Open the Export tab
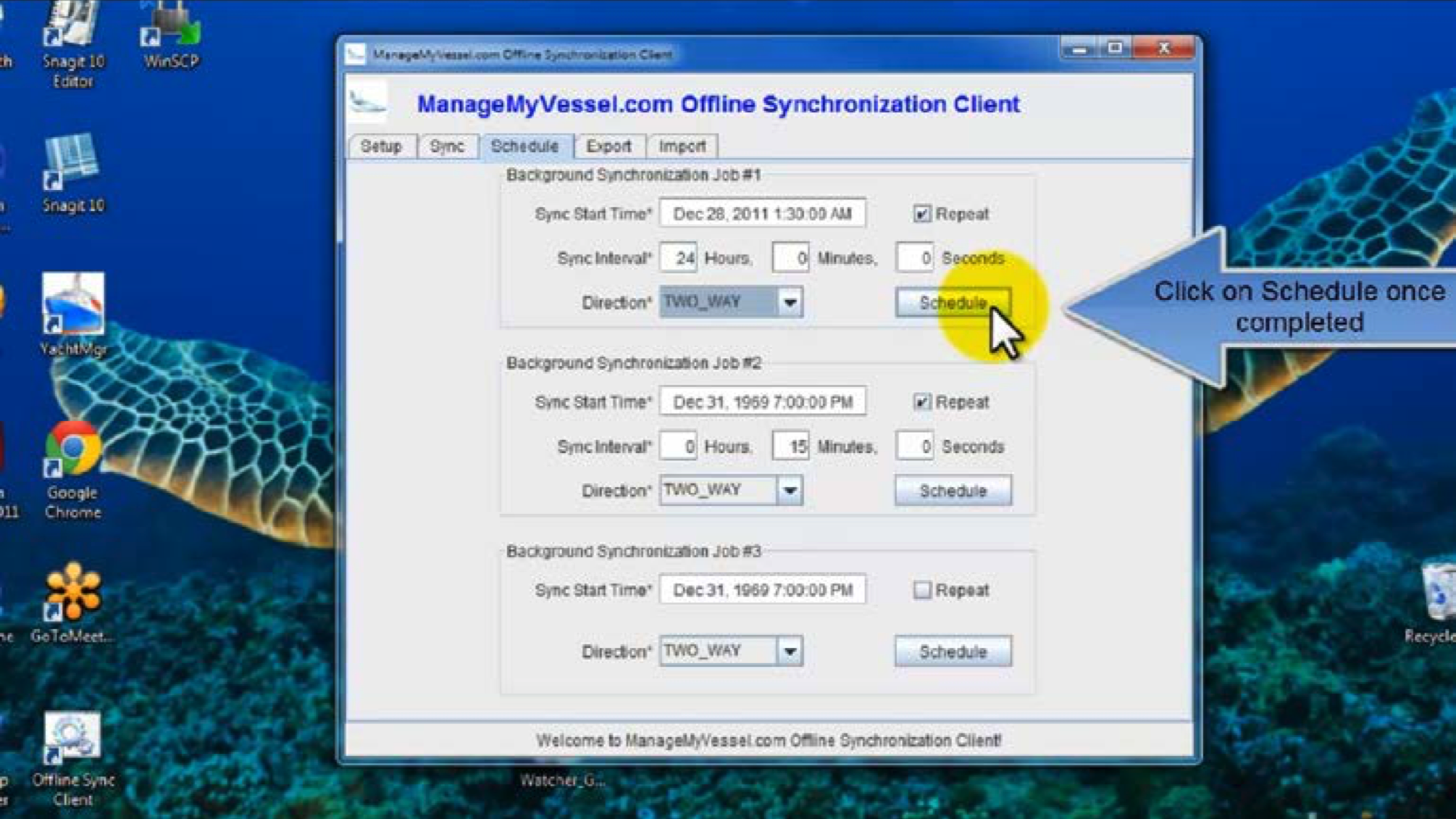The image size is (1456, 819). pyautogui.click(x=608, y=146)
